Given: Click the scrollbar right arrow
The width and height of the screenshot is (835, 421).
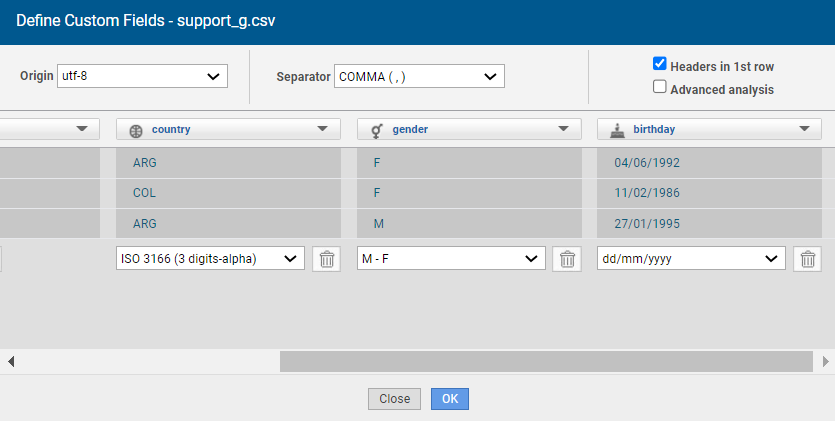Looking at the screenshot, I should (826, 361).
